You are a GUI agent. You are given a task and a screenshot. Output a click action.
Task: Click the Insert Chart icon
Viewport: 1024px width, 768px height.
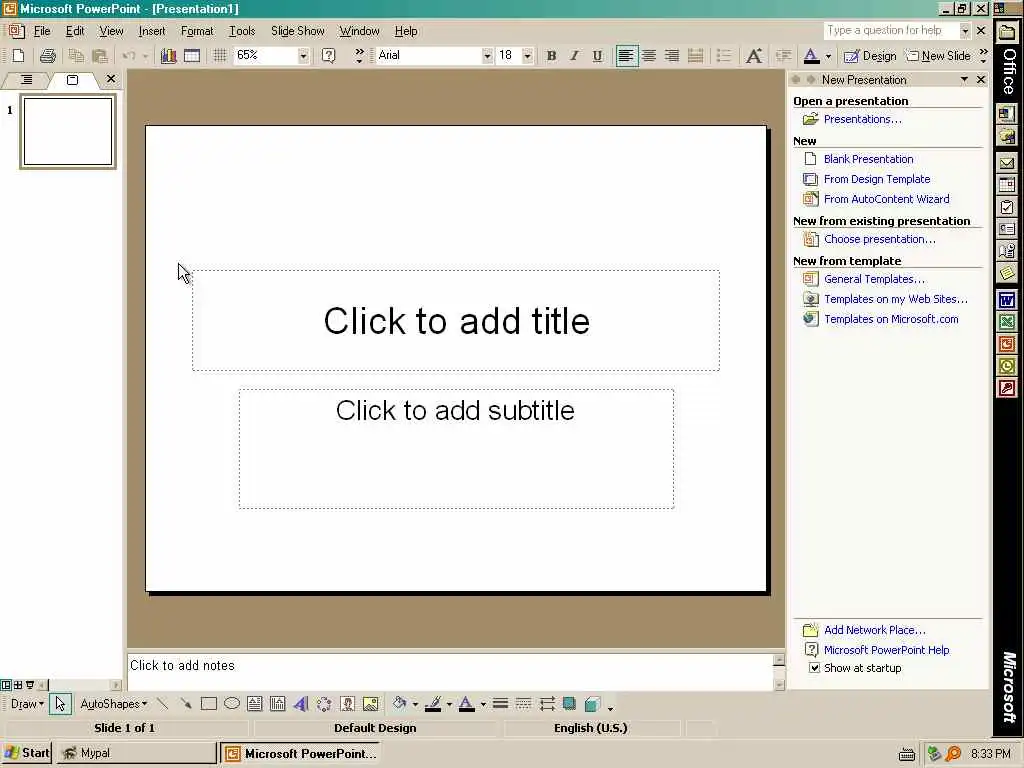pyautogui.click(x=168, y=56)
